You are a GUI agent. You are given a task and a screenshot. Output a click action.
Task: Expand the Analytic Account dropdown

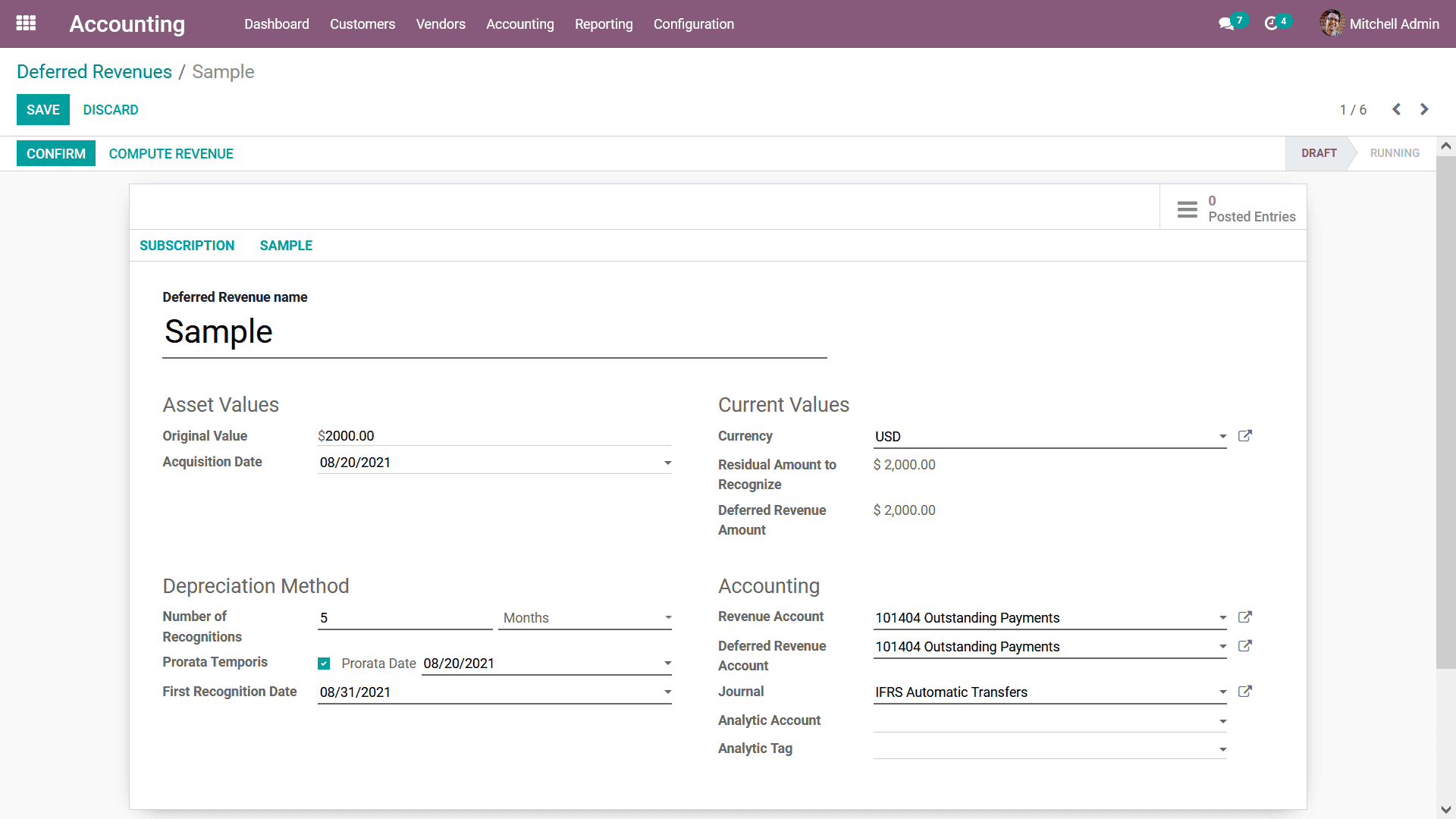(x=1050, y=720)
